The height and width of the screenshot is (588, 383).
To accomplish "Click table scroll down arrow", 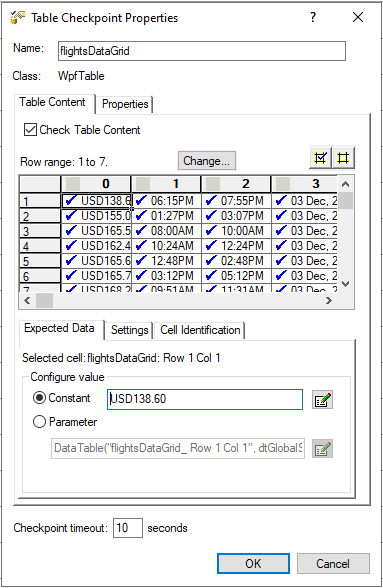I will click(x=346, y=284).
